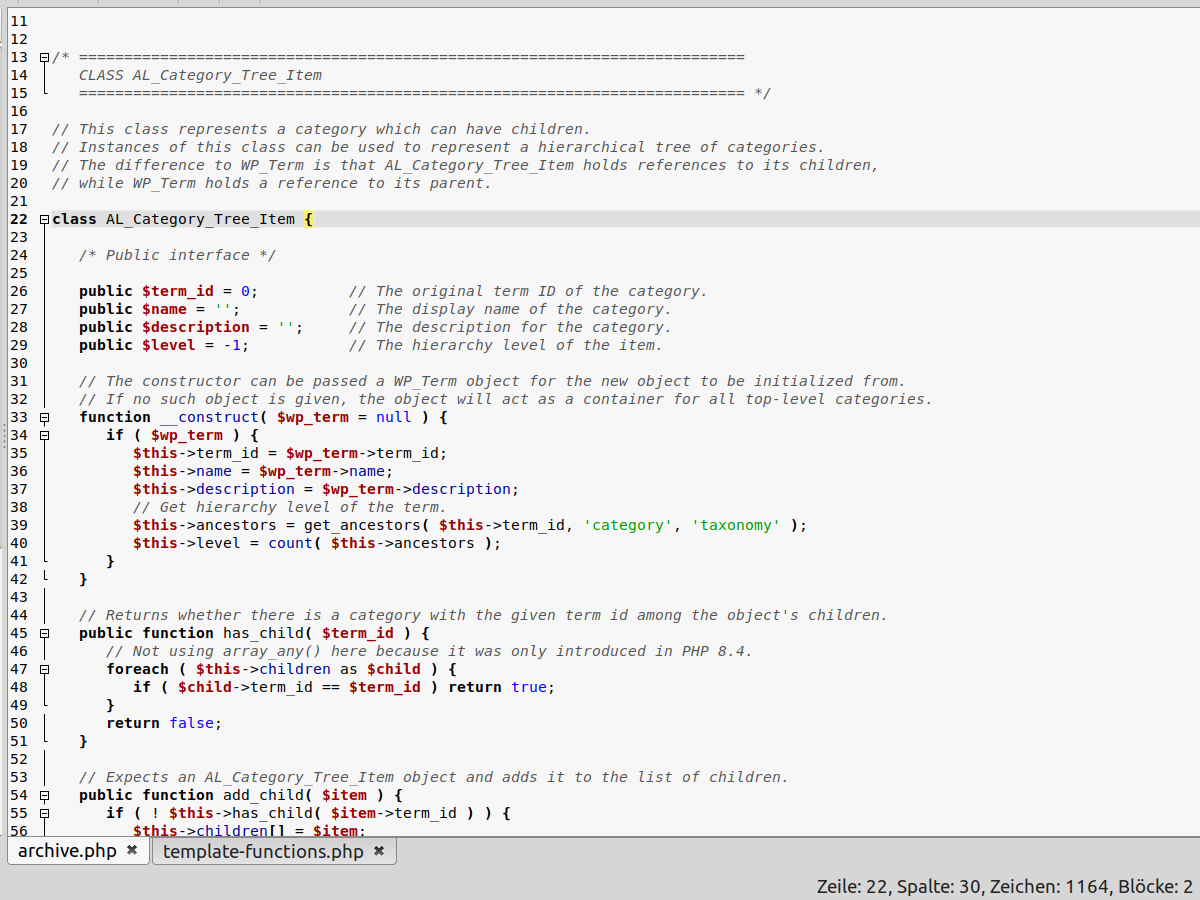Switch to the archive.php tab
Image resolution: width=1200 pixels, height=900 pixels.
pos(67,851)
